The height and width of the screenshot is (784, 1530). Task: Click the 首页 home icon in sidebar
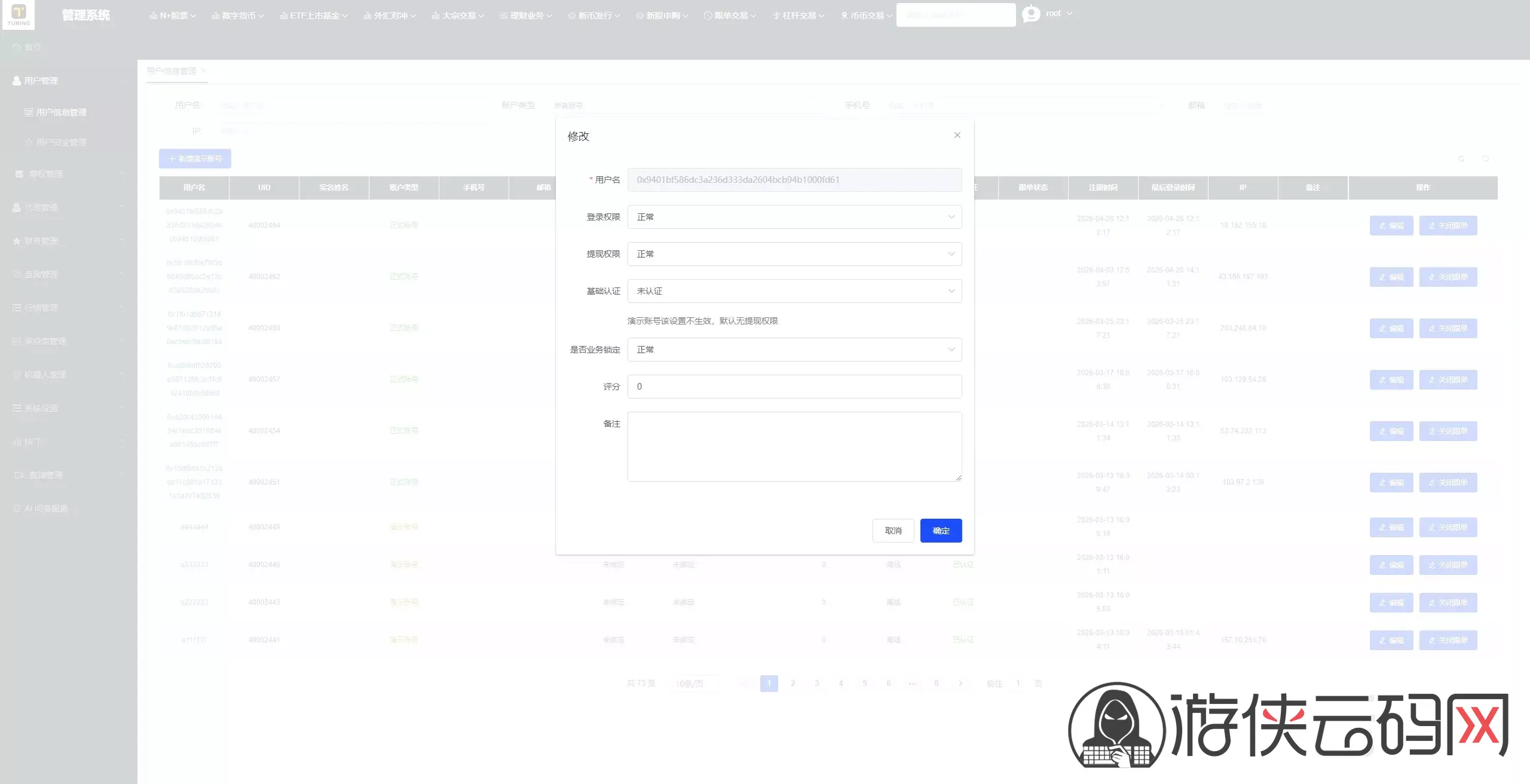[17, 47]
